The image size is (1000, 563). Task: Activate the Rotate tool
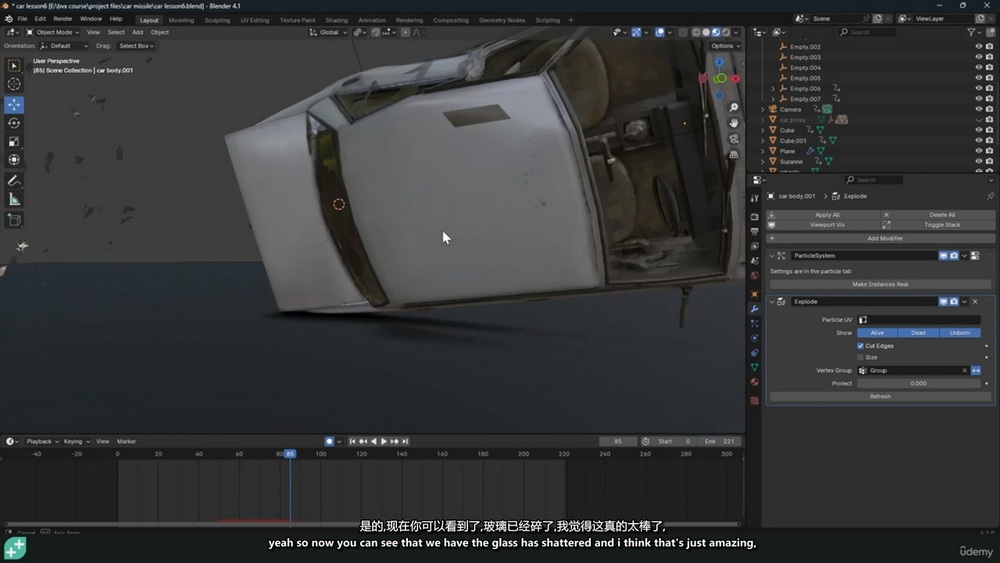pyautogui.click(x=14, y=123)
